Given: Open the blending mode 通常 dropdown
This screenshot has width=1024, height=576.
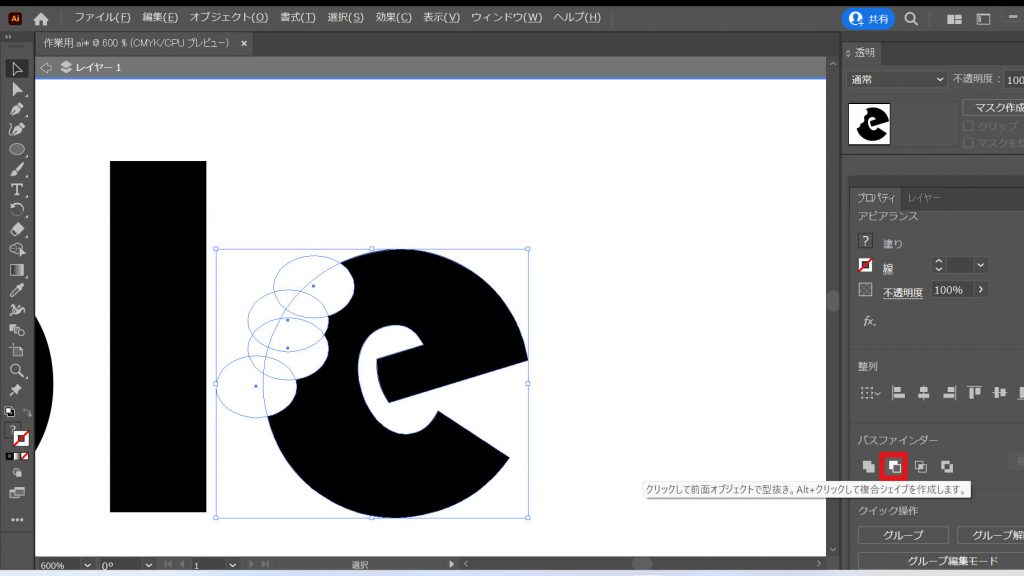Looking at the screenshot, I should tap(897, 79).
